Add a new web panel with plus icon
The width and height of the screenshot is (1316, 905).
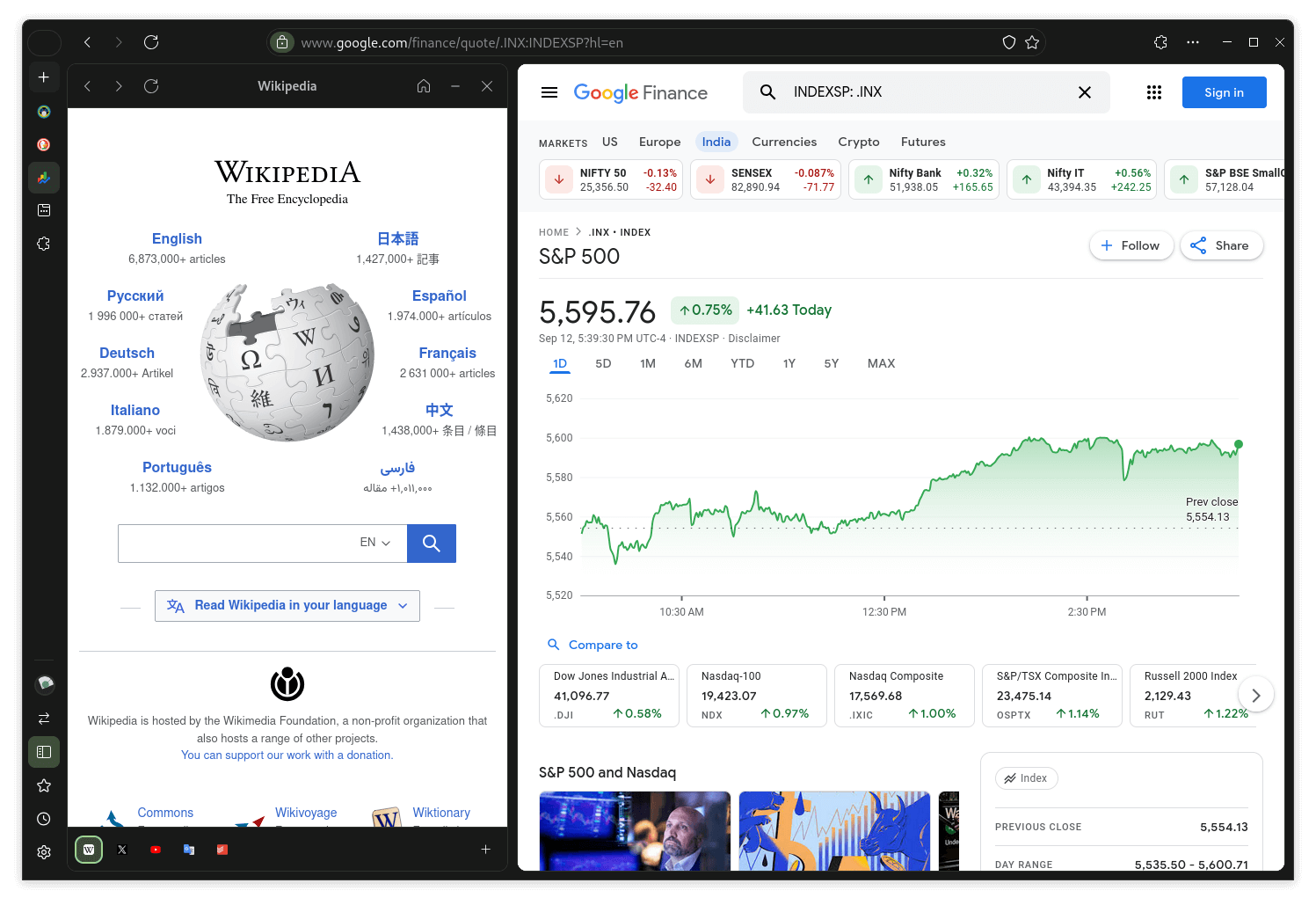coord(485,850)
